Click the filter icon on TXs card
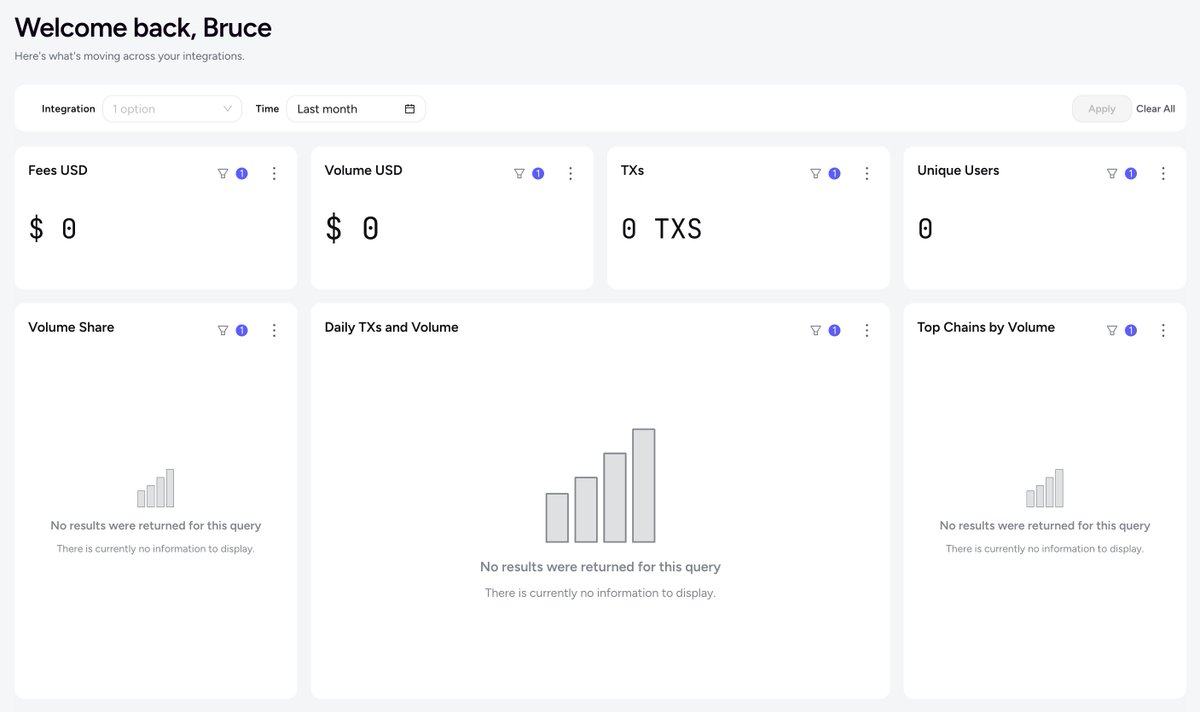1200x712 pixels. point(815,173)
